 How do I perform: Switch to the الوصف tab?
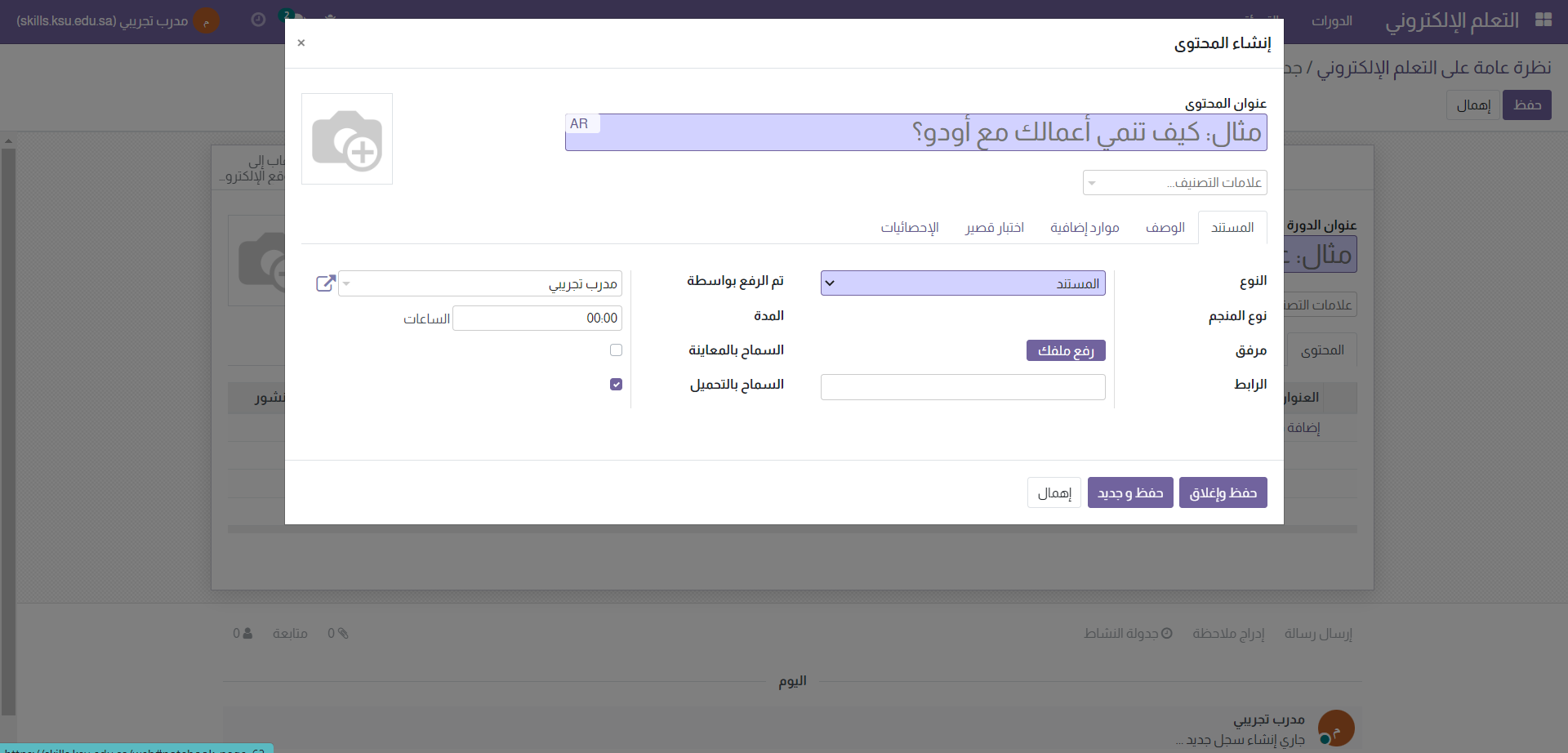(1165, 228)
